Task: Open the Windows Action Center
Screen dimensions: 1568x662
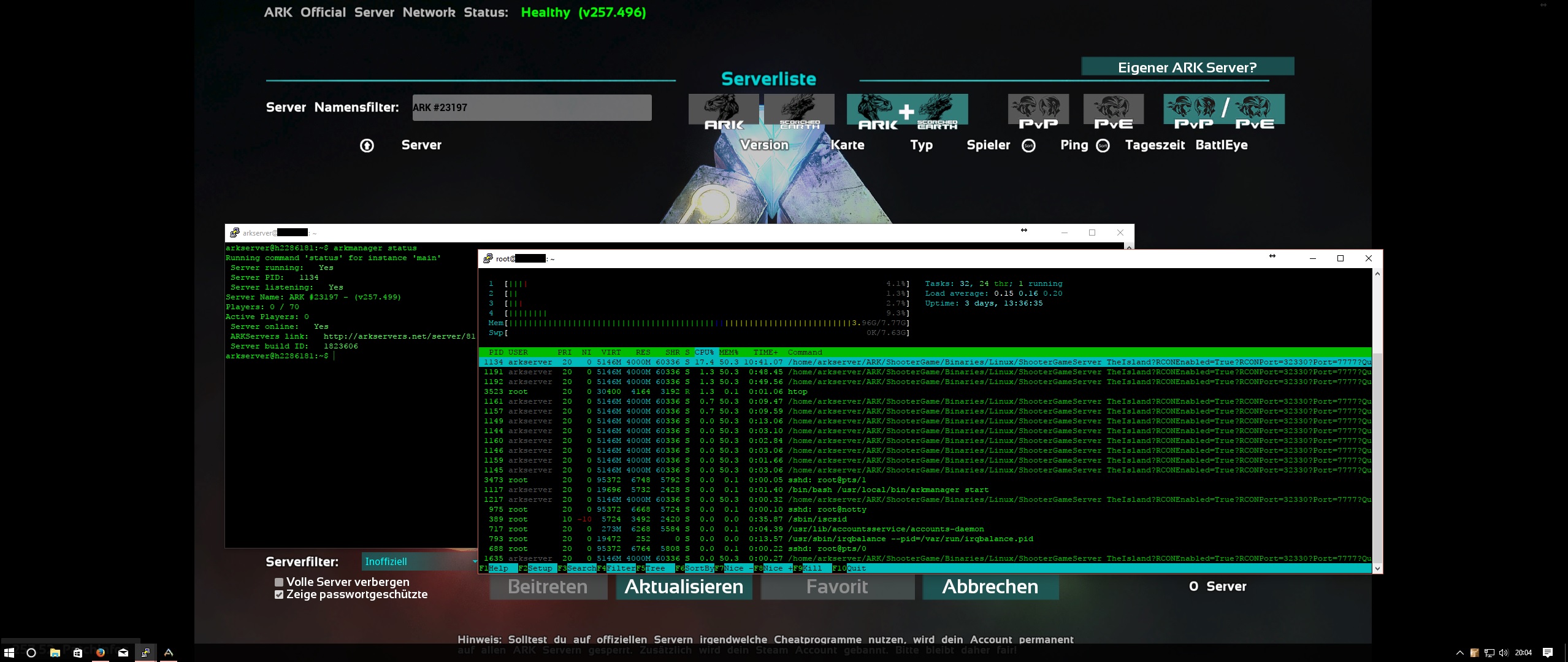Action: point(1548,653)
